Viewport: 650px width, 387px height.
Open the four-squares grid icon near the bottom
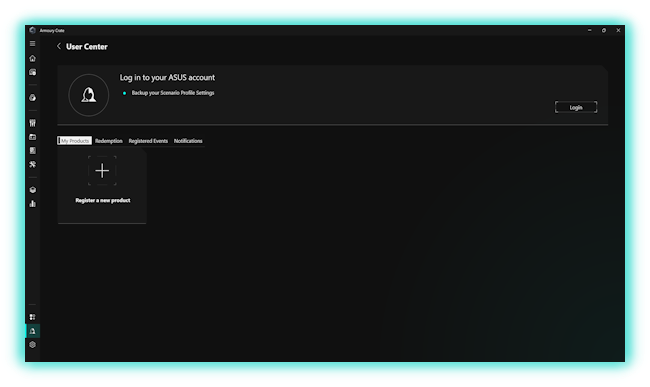[33, 317]
